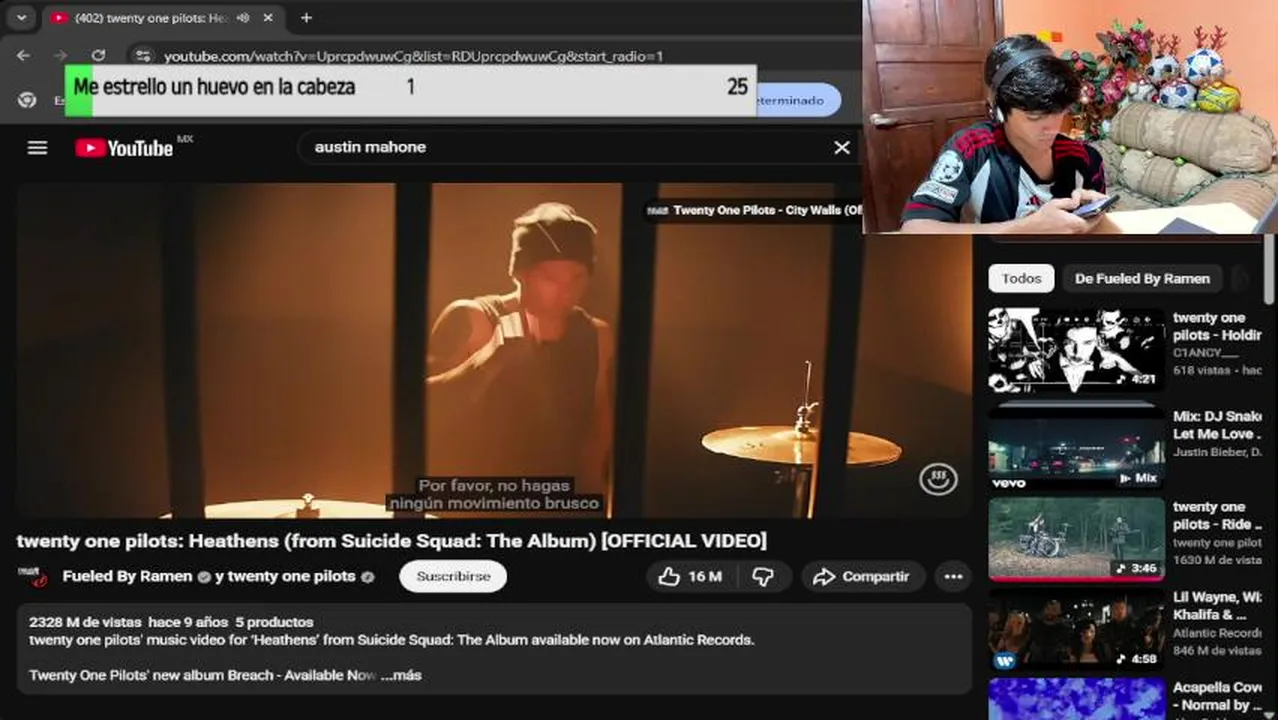
Task: Click the youtube.com address bar URL
Action: (x=413, y=57)
